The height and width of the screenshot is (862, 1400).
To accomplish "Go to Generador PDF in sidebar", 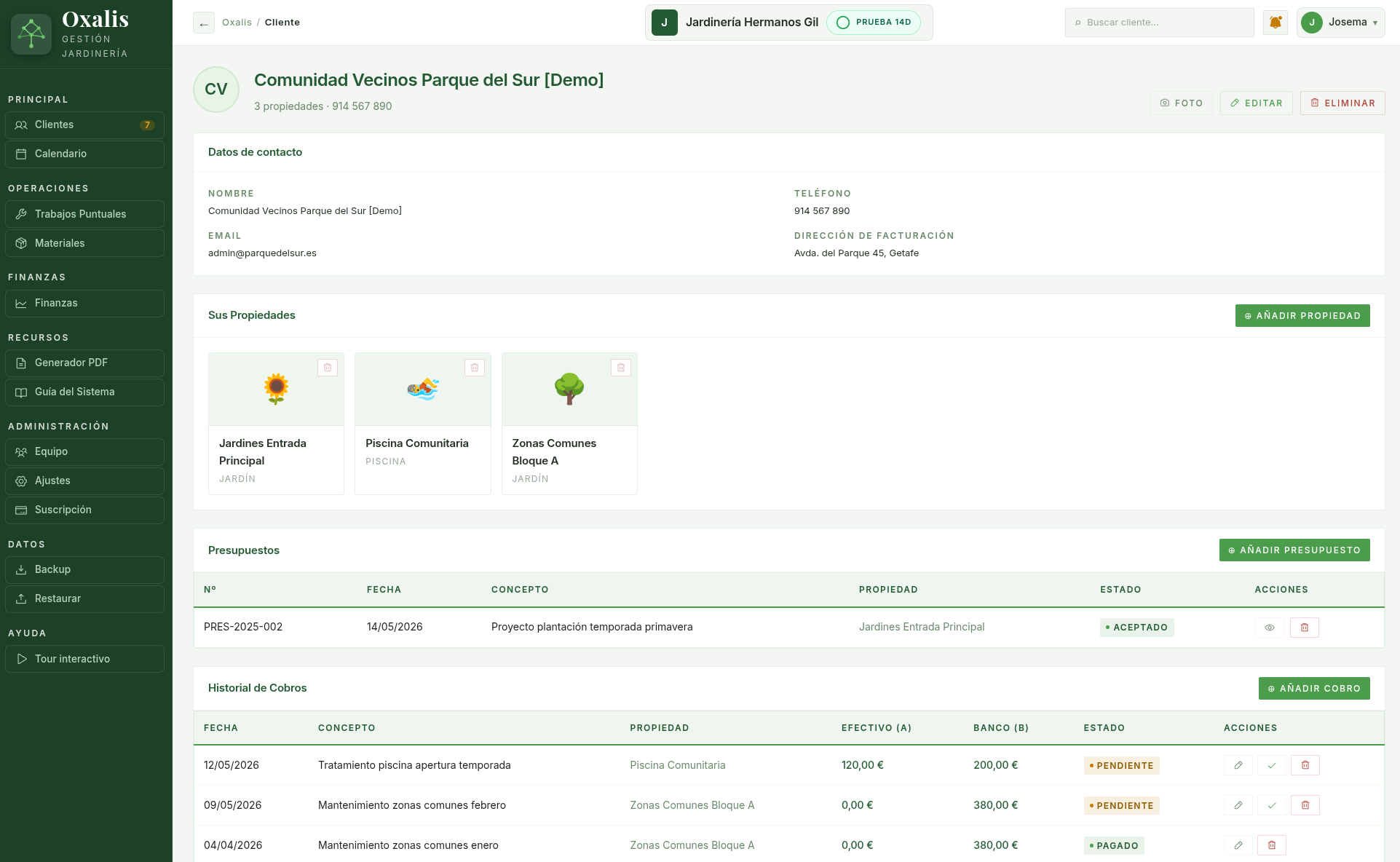I will pyautogui.click(x=84, y=363).
